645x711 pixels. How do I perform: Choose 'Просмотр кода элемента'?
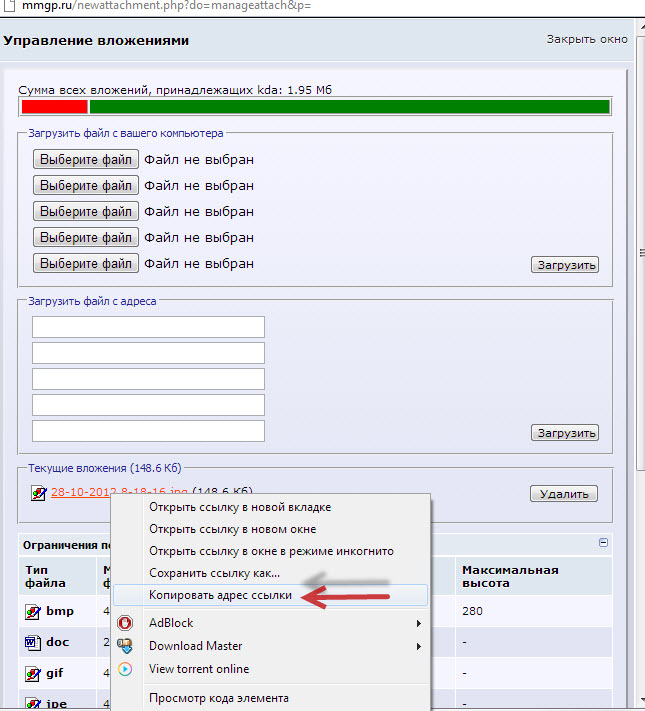[x=271, y=698]
